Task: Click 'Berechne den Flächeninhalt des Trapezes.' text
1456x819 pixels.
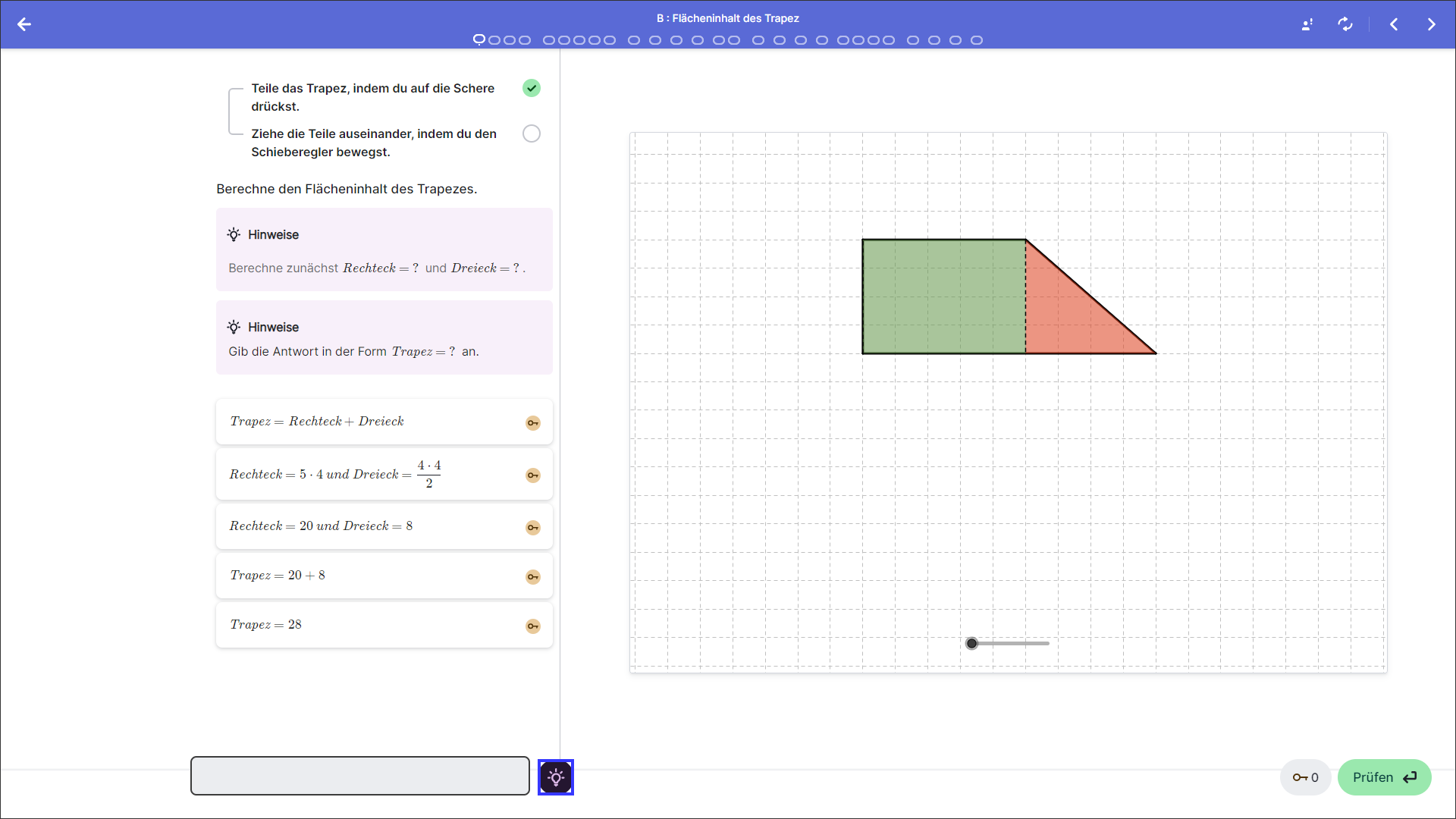Action: click(347, 189)
